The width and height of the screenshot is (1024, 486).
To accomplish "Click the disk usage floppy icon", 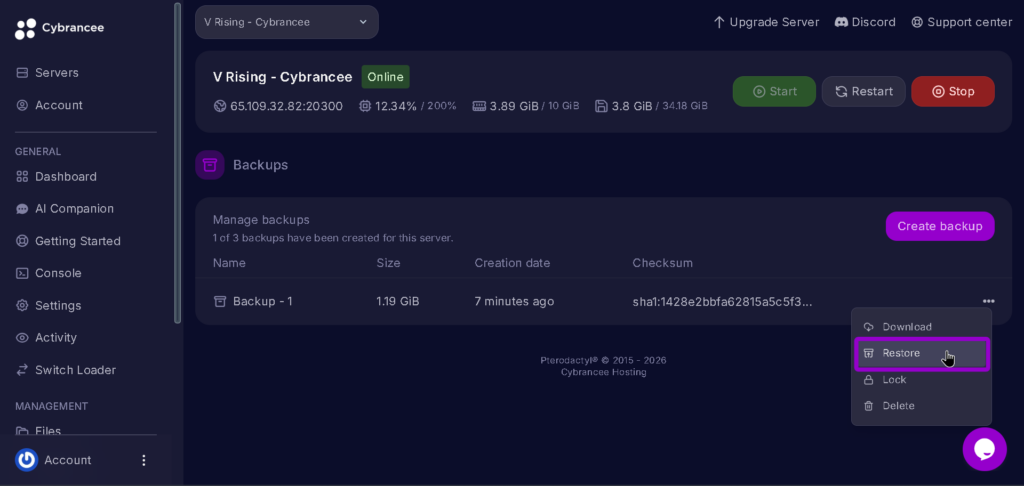I will point(601,106).
